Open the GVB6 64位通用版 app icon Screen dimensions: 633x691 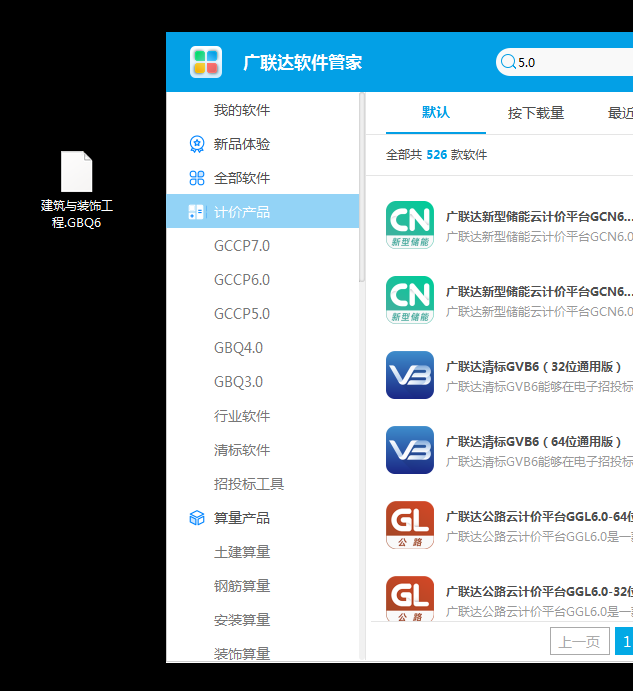coord(410,450)
